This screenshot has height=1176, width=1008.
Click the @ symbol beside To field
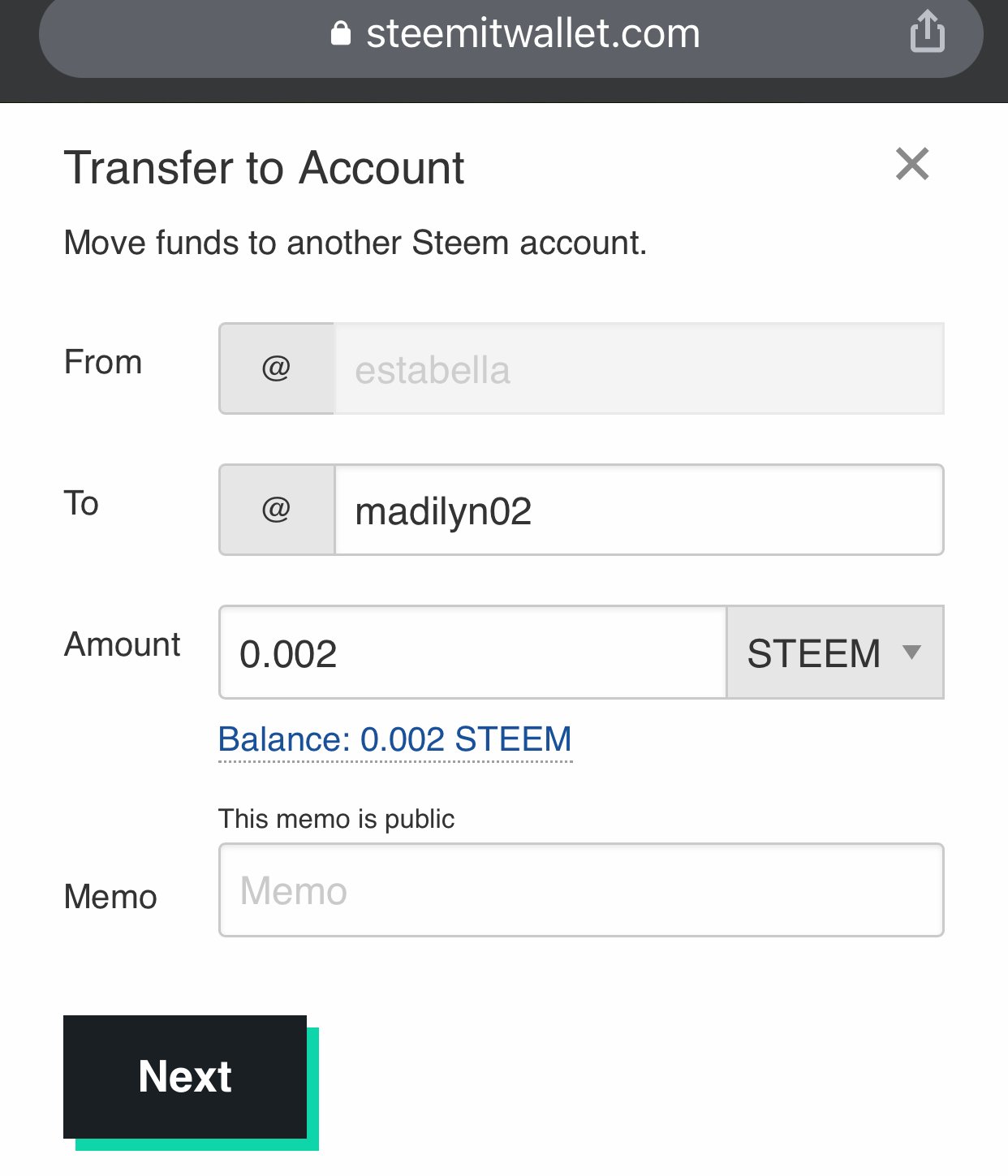pyautogui.click(x=277, y=510)
